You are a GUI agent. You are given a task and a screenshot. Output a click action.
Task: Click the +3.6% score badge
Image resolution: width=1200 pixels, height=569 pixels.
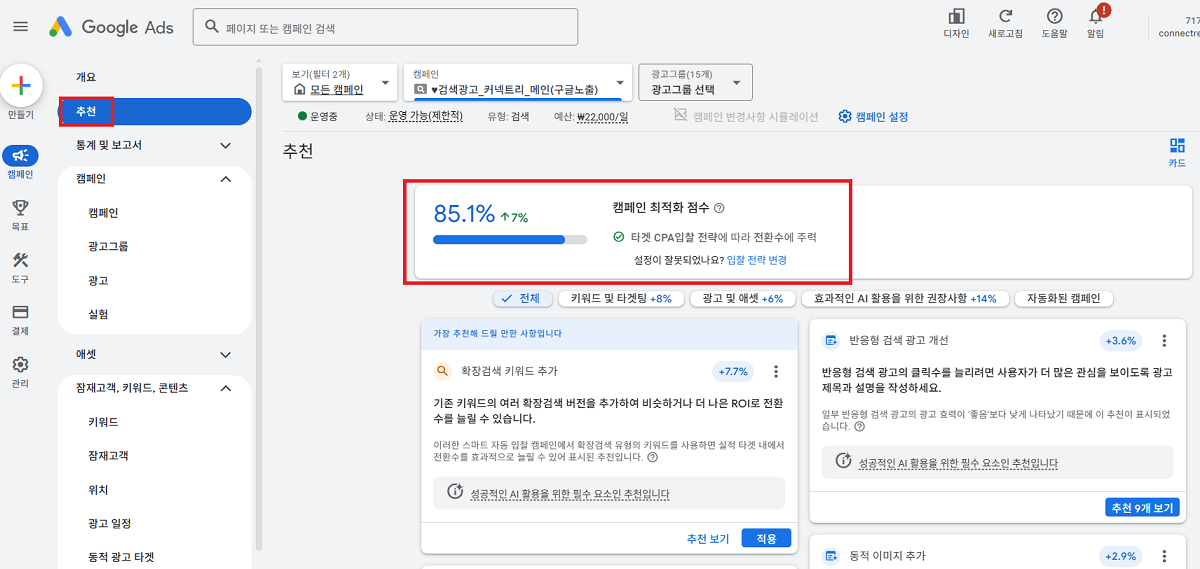tap(1120, 341)
